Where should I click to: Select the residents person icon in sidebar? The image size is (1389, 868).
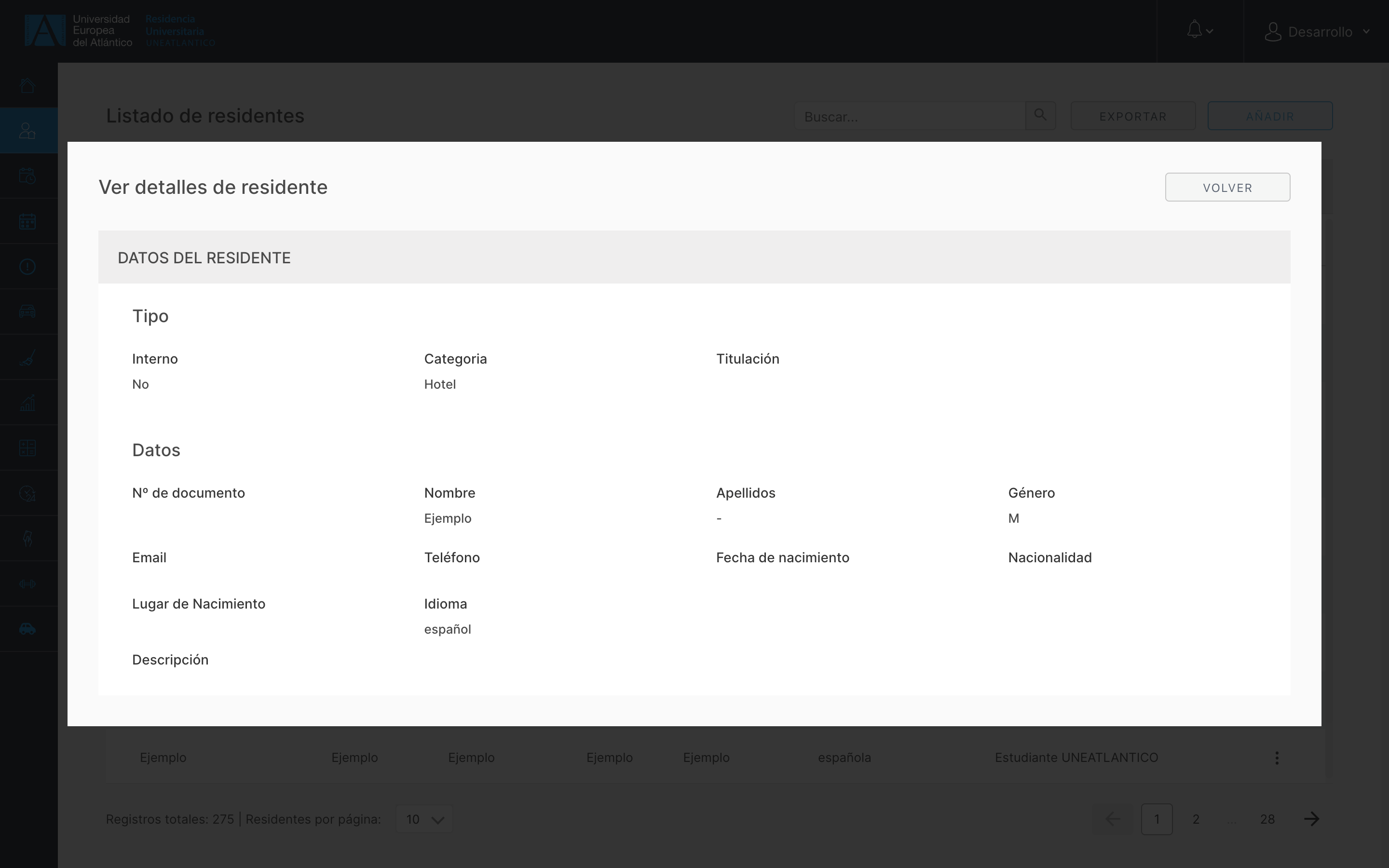27,131
